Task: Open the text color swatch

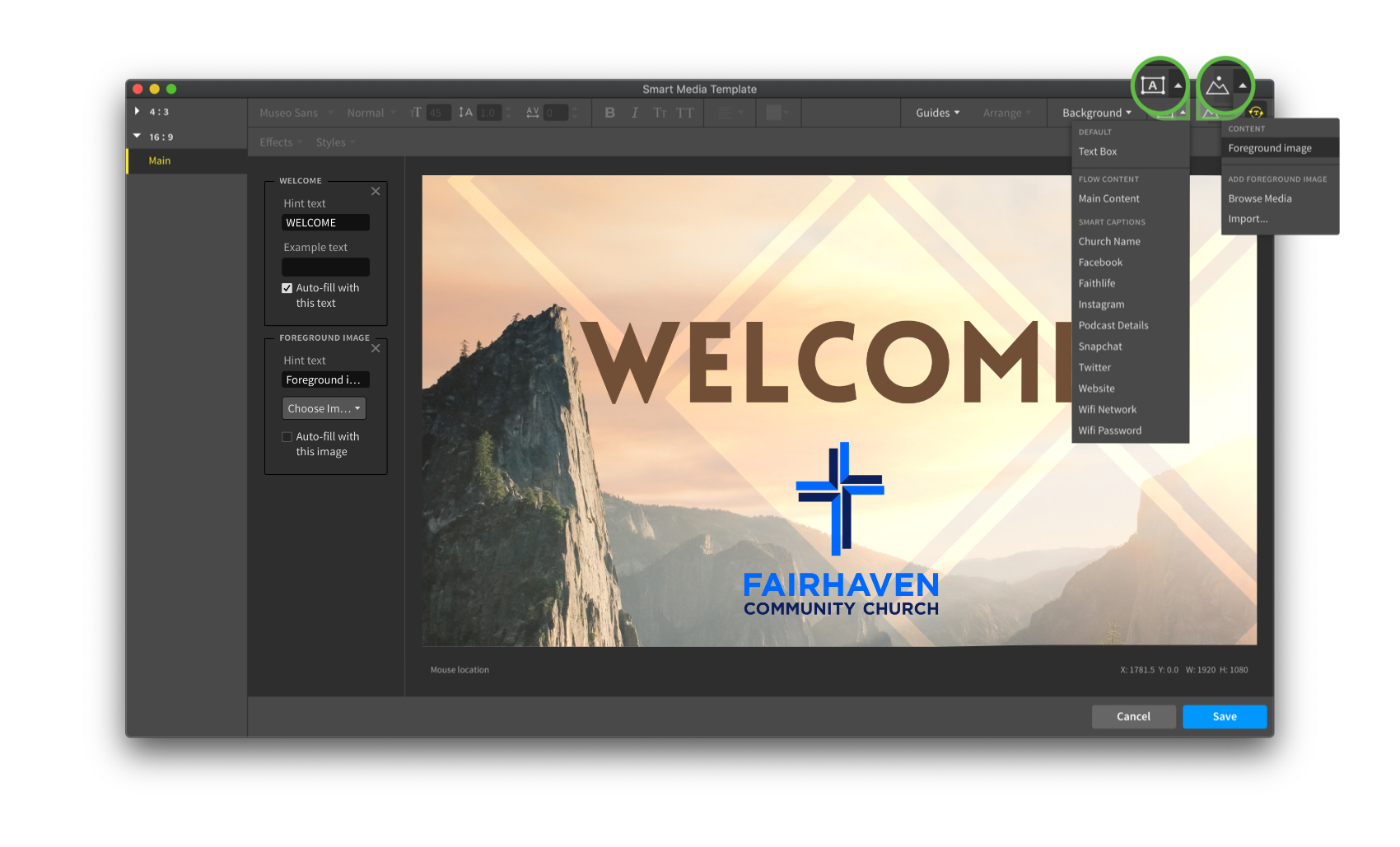Action: click(774, 113)
